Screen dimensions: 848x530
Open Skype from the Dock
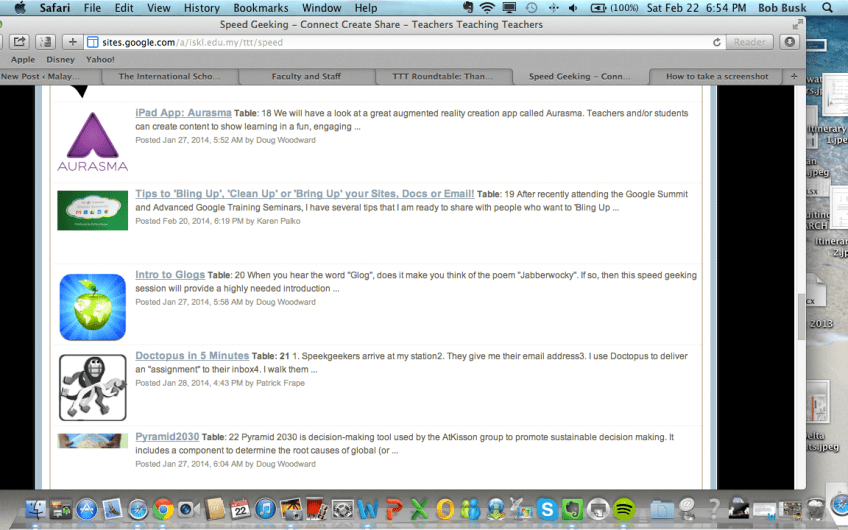[546, 509]
